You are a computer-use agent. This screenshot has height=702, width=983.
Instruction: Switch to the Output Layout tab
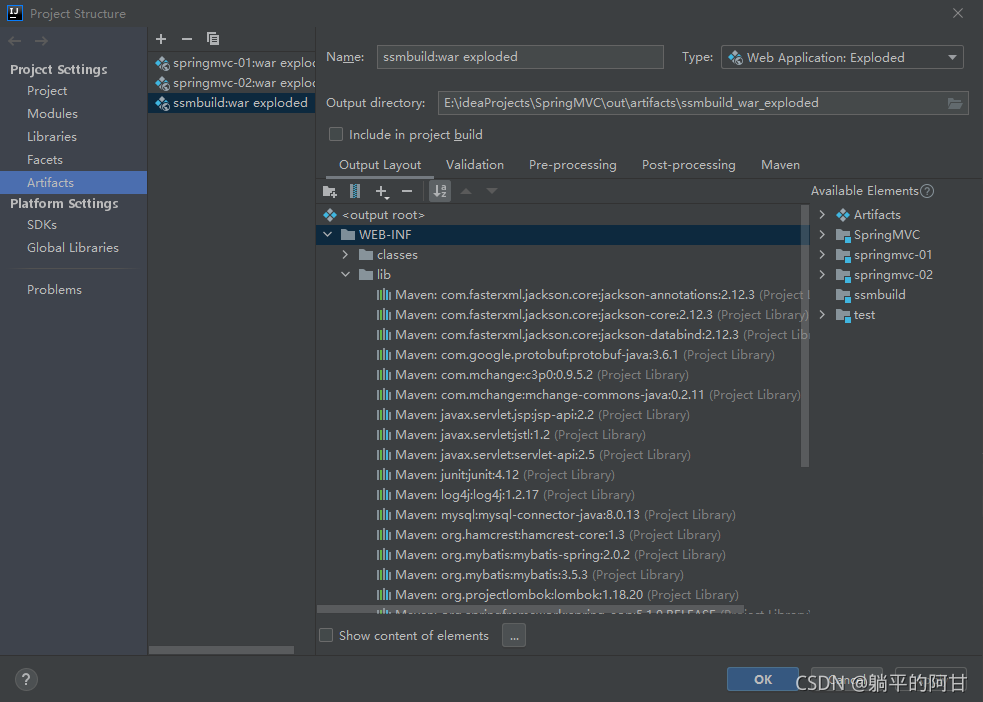coord(380,165)
